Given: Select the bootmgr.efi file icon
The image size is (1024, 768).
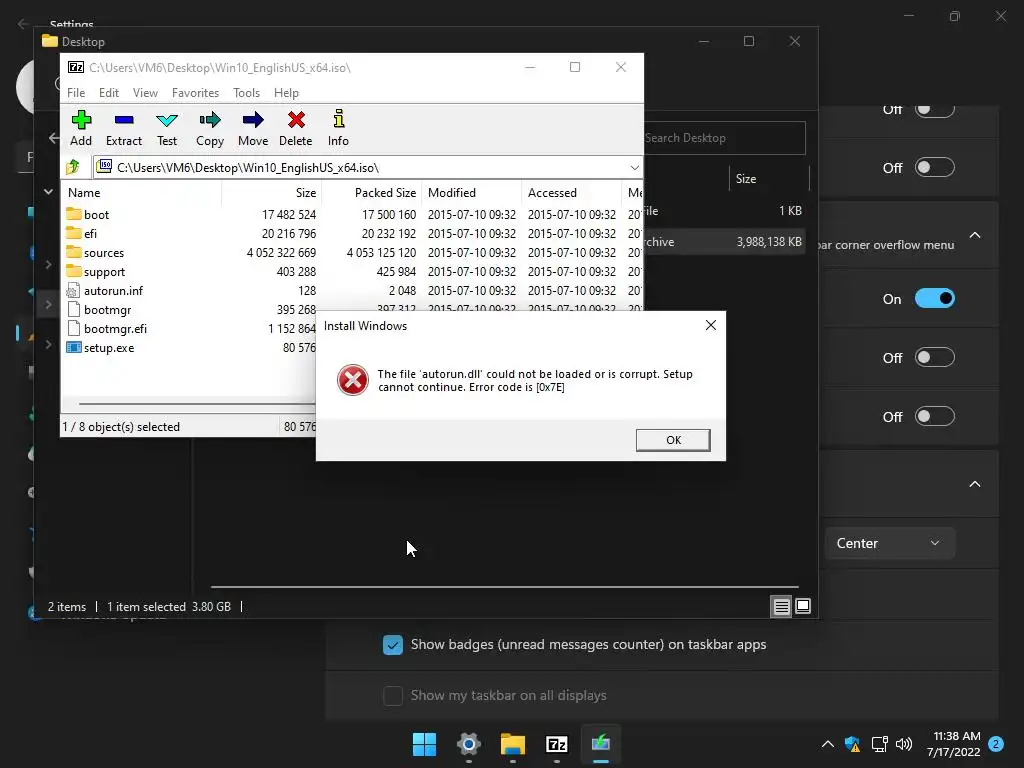Looking at the screenshot, I should [x=73, y=328].
